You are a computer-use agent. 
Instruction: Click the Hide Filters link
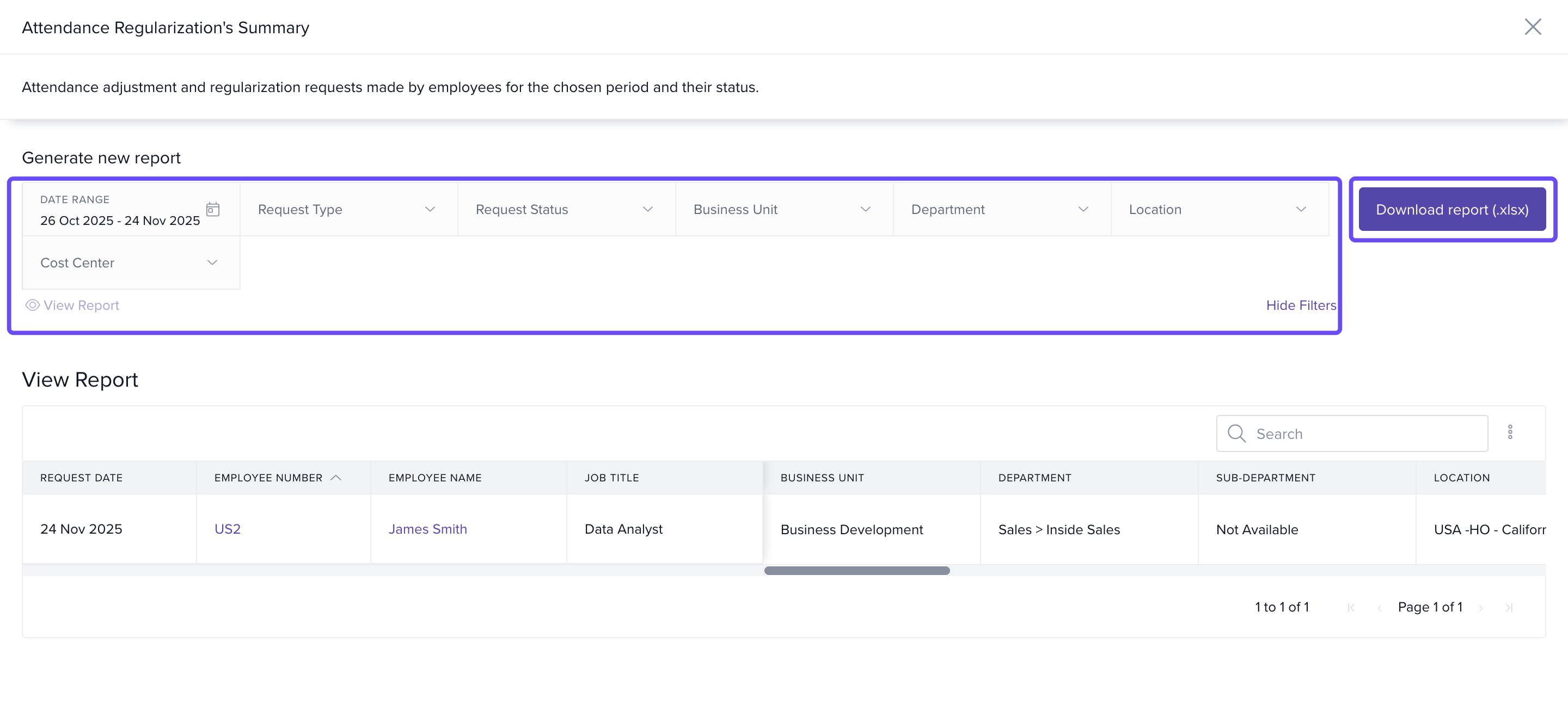coord(1301,305)
